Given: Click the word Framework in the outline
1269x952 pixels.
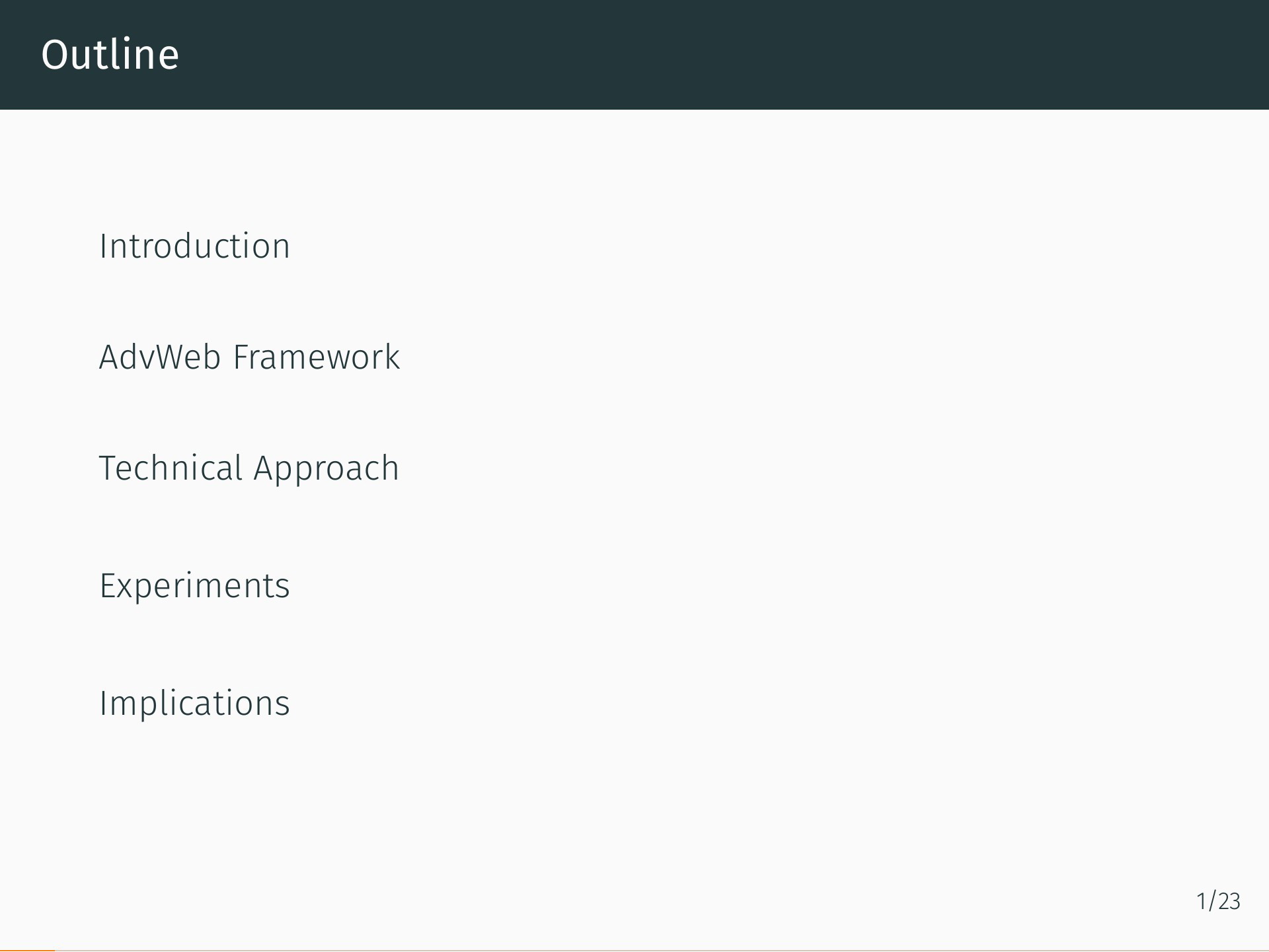Looking at the screenshot, I should 317,357.
